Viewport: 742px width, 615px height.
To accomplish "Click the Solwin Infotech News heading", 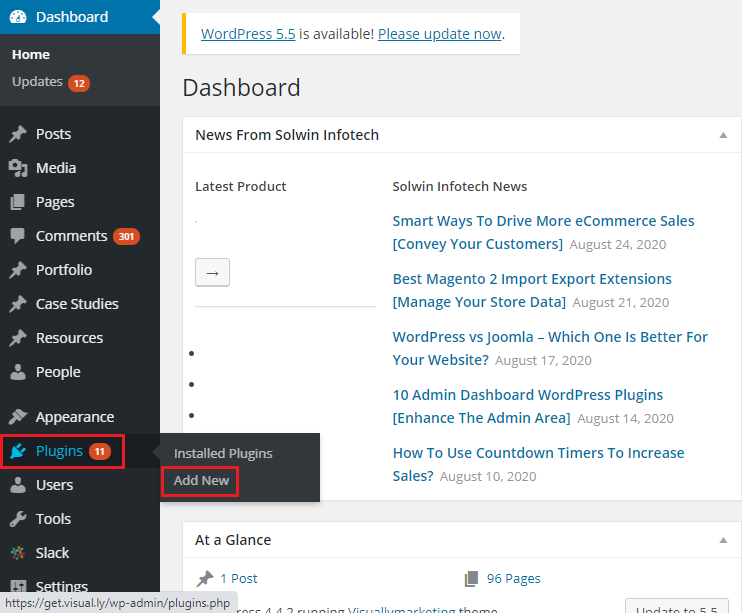I will click(x=459, y=186).
